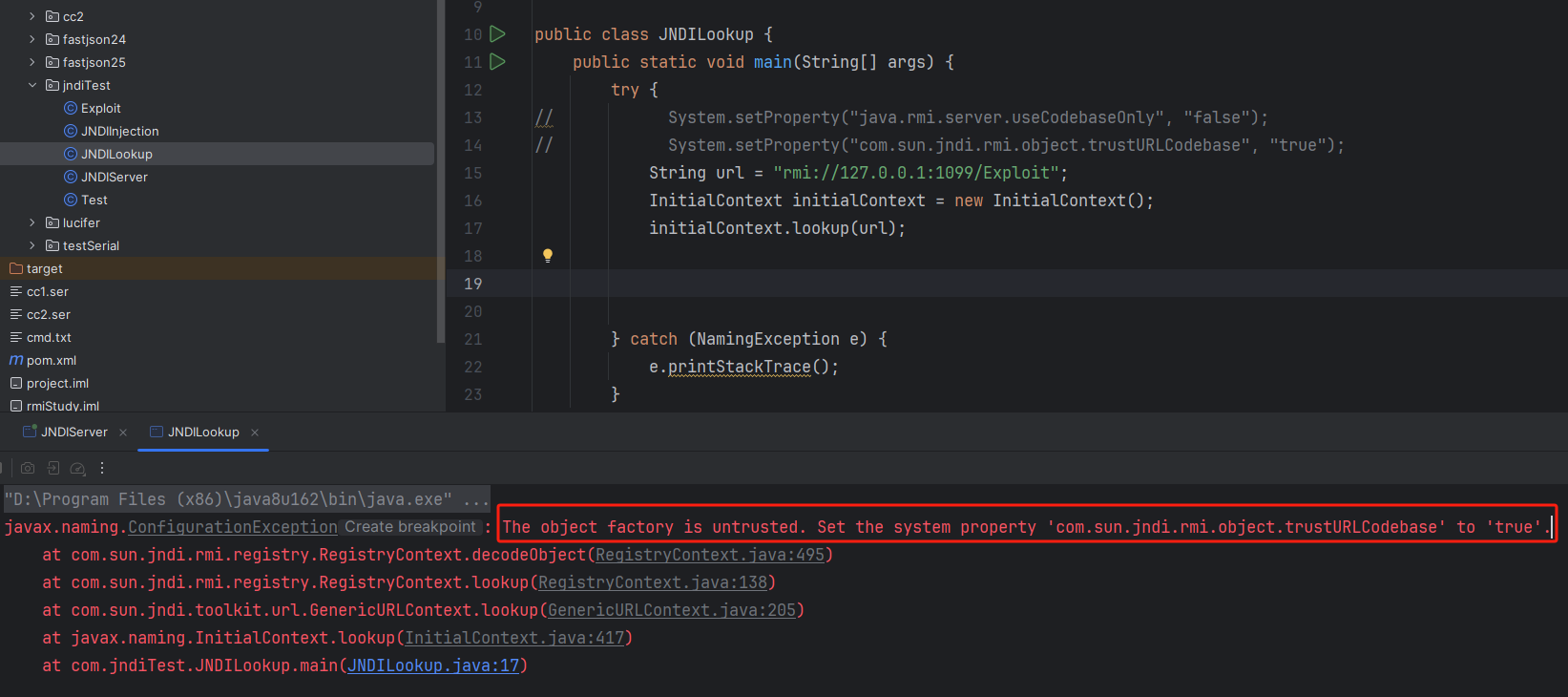Open project.iml file

tap(57, 383)
